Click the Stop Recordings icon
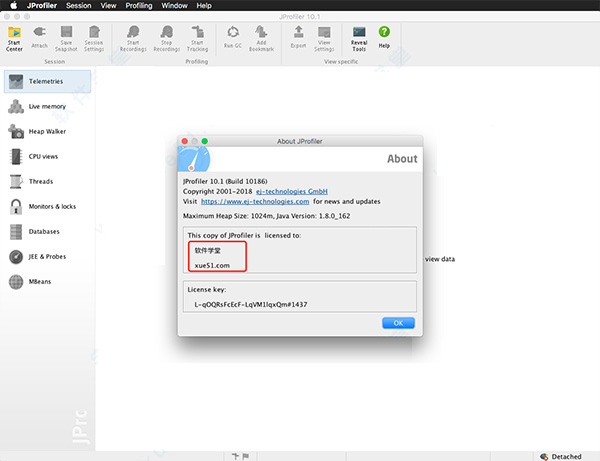The height and width of the screenshot is (461, 600). [x=167, y=39]
